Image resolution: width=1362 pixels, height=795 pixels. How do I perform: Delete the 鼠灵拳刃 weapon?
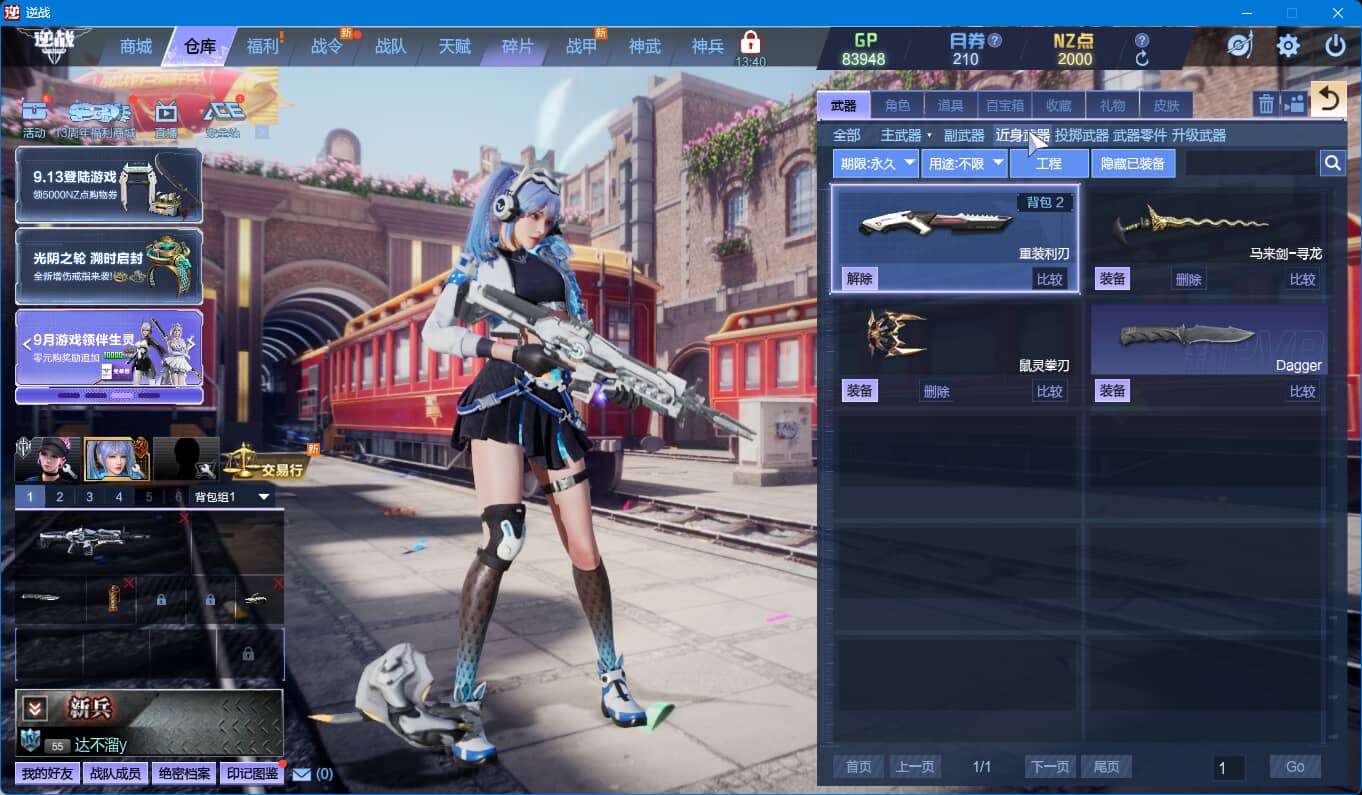coord(937,391)
